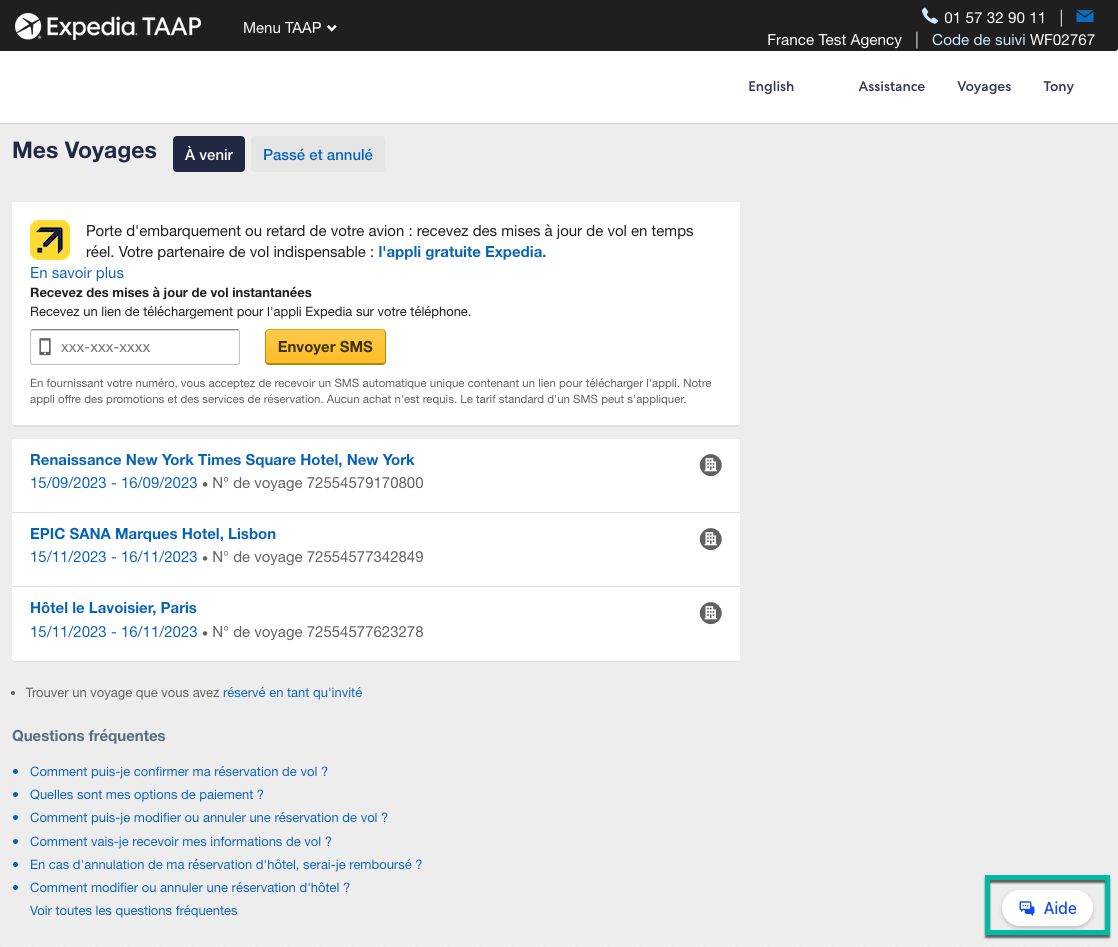Image resolution: width=1118 pixels, height=947 pixels.
Task: Go to Voyages in top navigation
Action: click(984, 86)
